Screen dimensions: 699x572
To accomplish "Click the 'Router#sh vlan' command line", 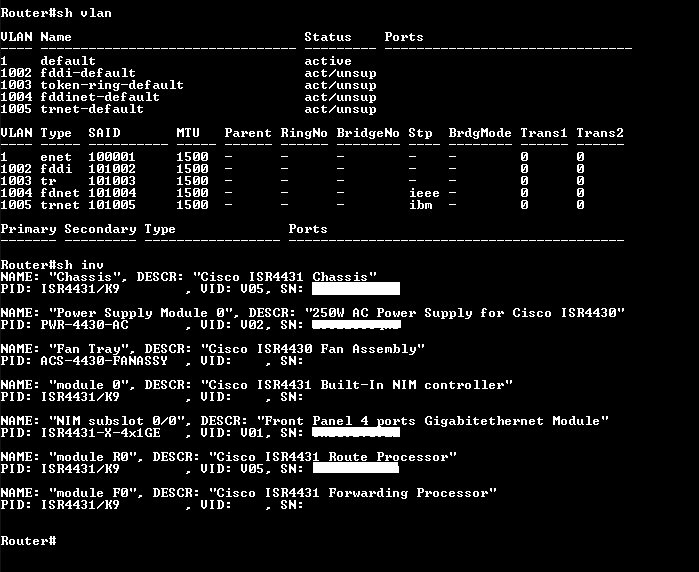I will pos(56,13).
